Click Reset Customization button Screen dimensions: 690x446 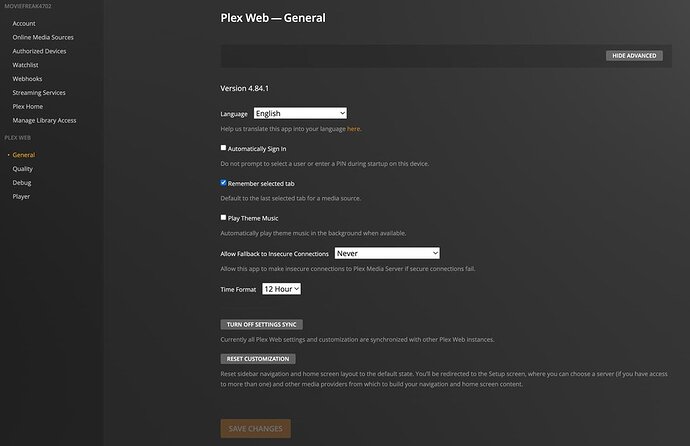click(258, 359)
